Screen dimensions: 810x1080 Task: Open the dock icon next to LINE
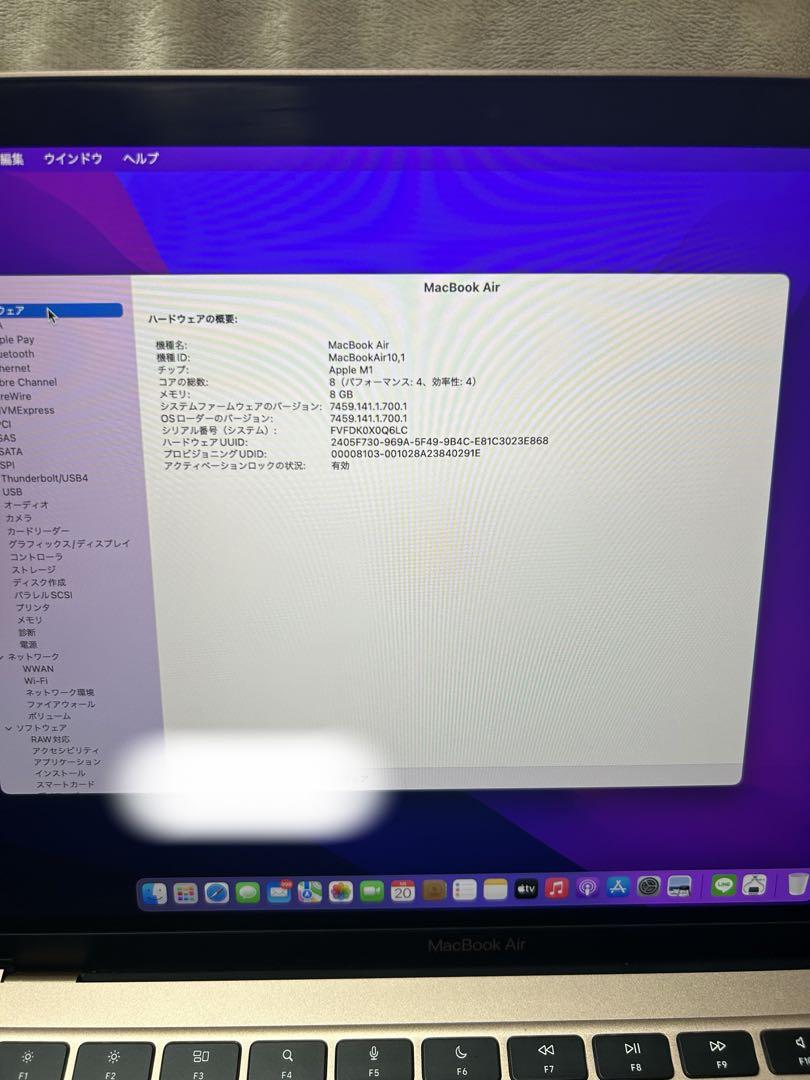tap(754, 884)
